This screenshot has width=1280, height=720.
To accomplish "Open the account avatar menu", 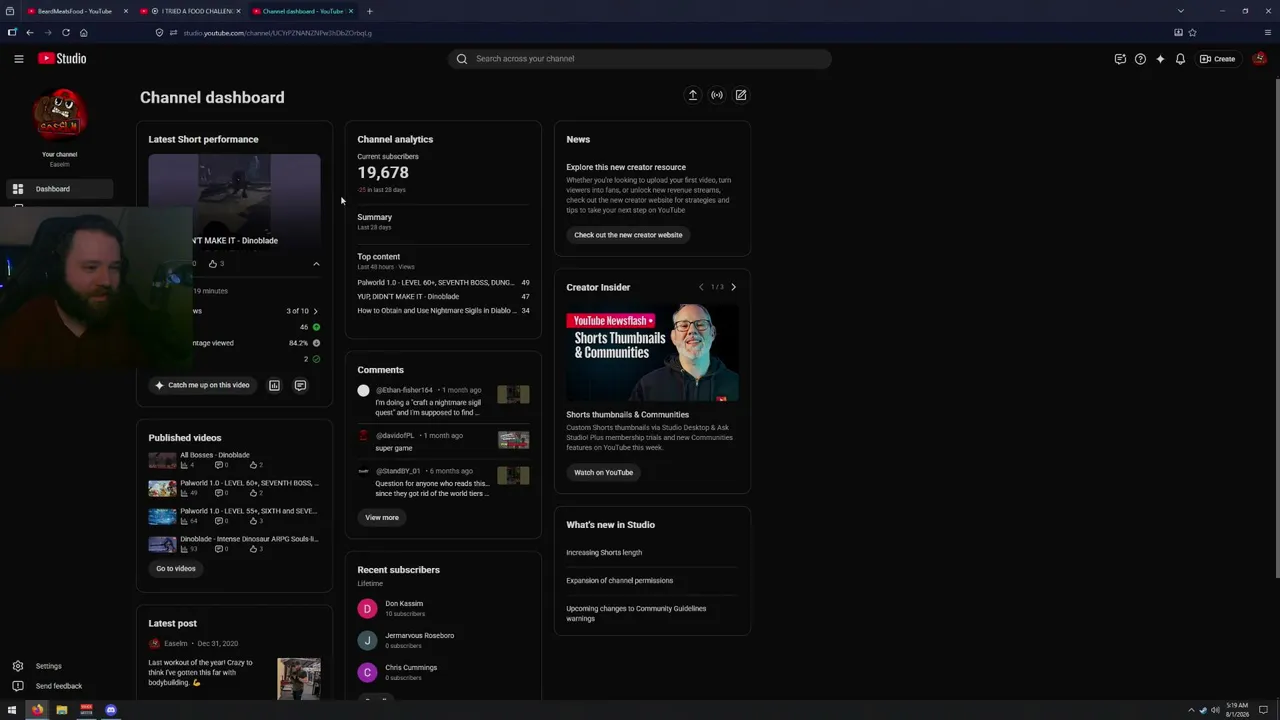I will (1259, 59).
